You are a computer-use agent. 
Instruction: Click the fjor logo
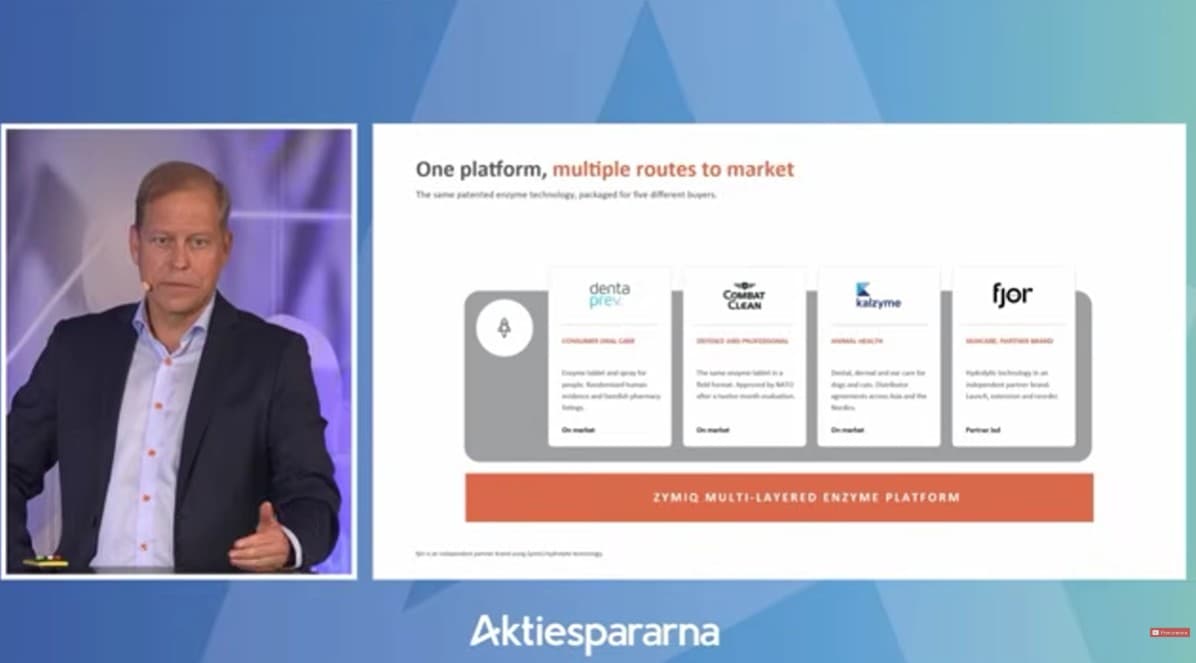tap(1012, 294)
